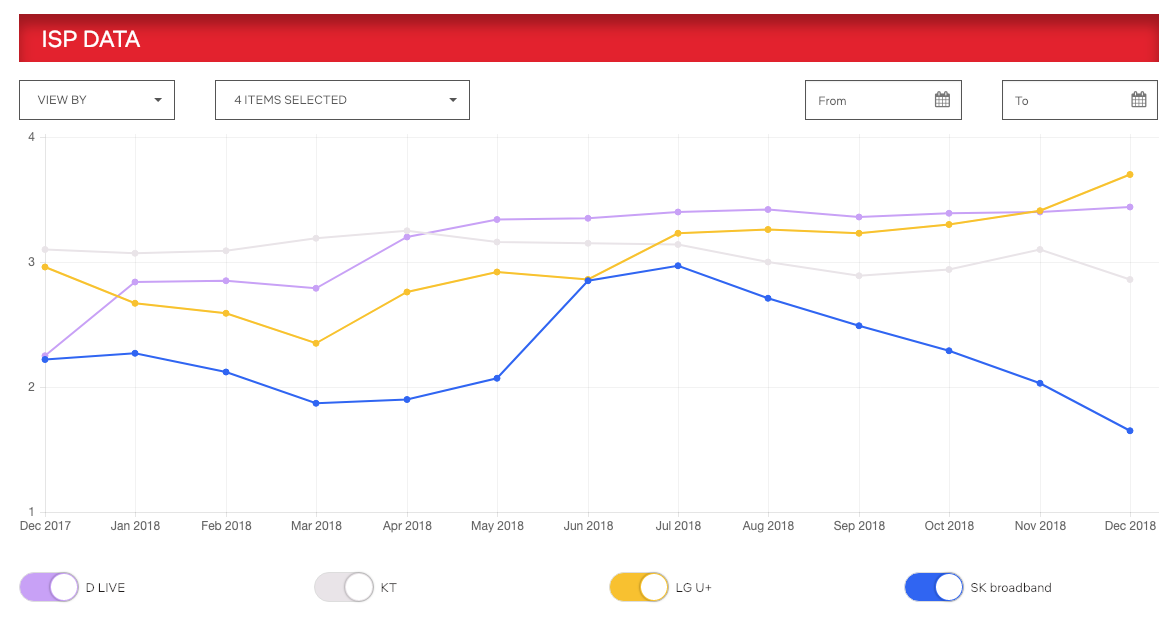Click the SK broadband legend label
Screen dimensions: 1172x625
(x=1010, y=588)
